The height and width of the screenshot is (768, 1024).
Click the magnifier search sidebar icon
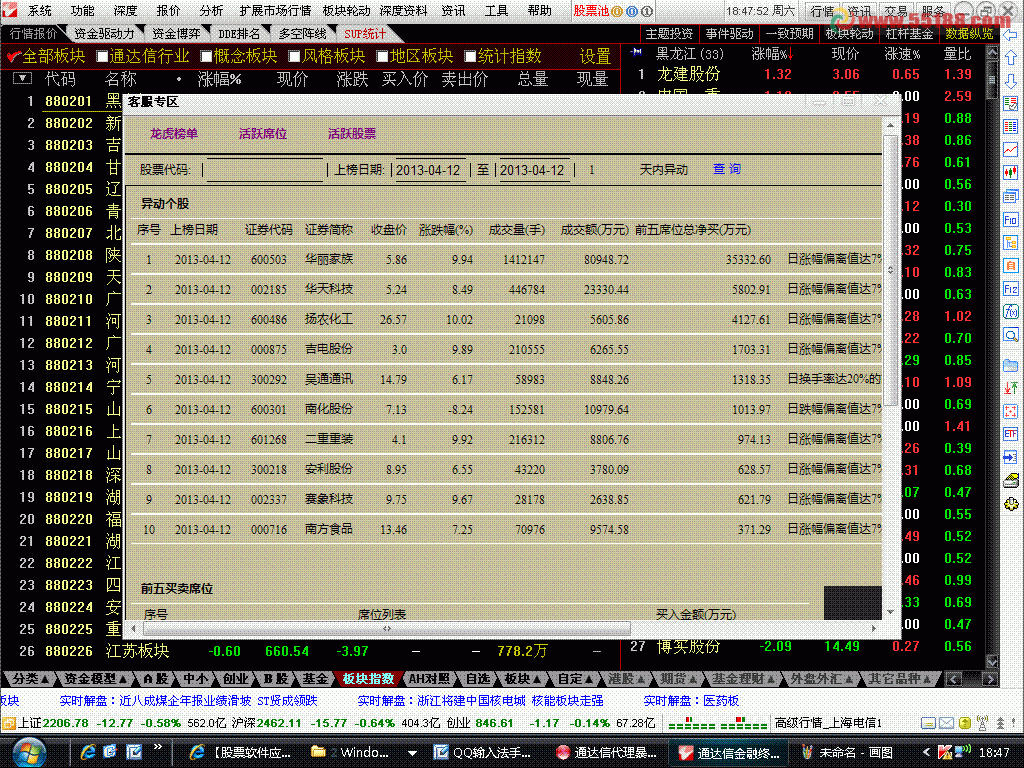[x=1010, y=335]
